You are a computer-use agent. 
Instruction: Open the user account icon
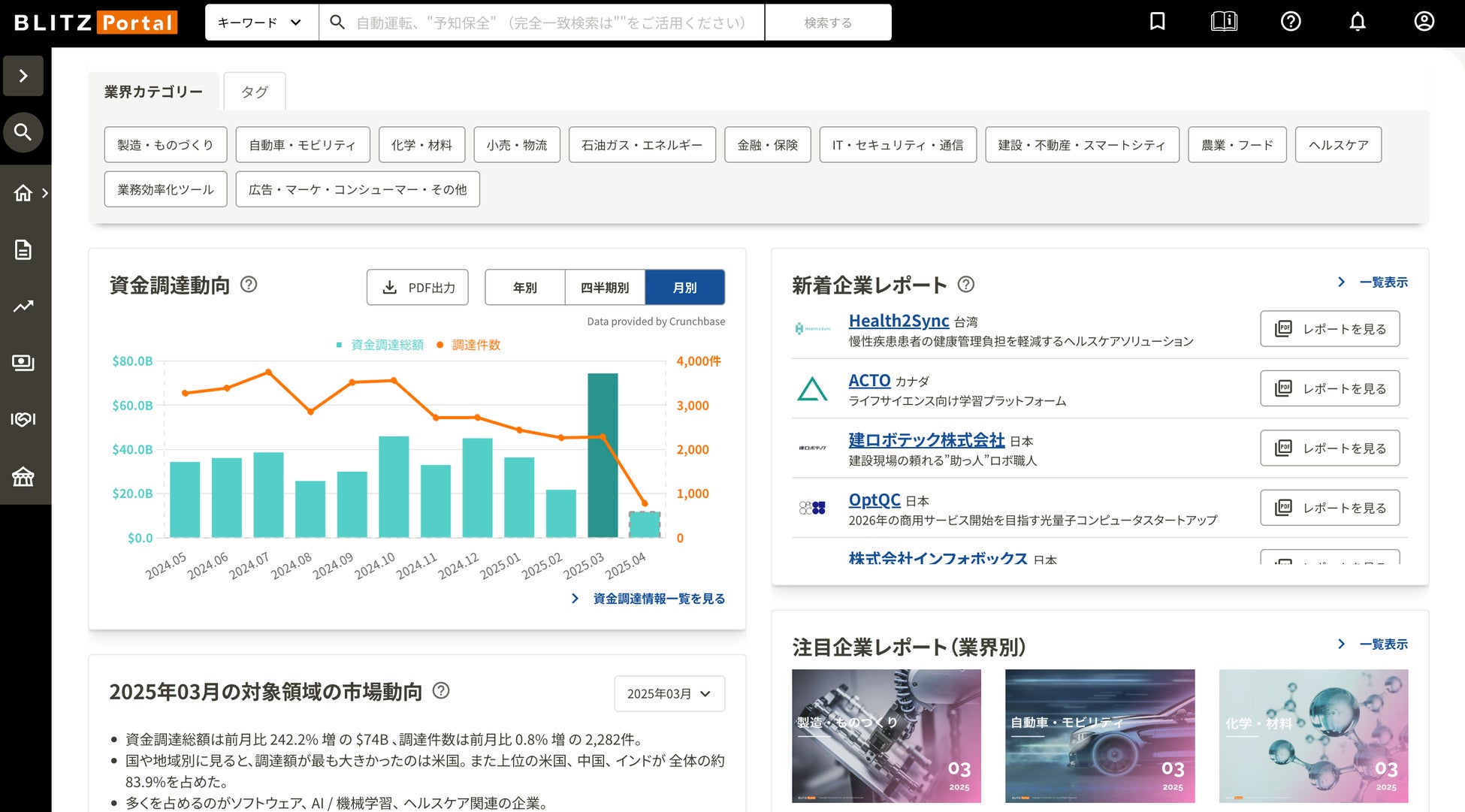pos(1424,22)
